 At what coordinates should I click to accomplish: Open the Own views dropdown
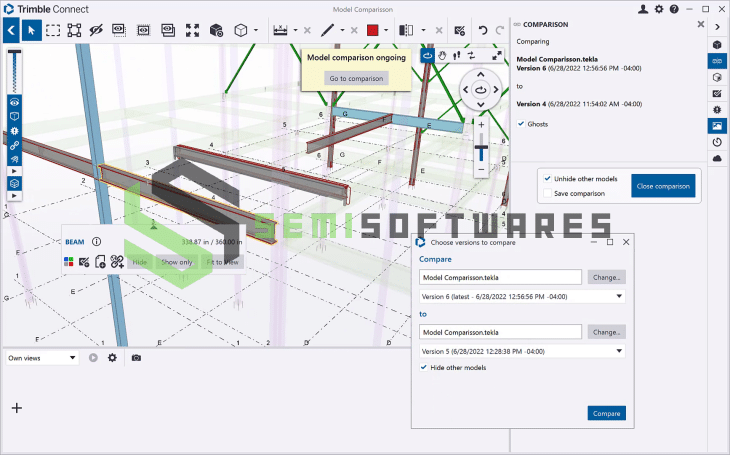click(41, 358)
